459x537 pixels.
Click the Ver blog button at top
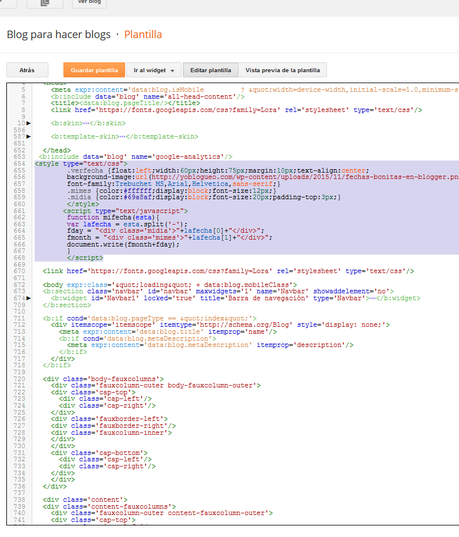89,3
